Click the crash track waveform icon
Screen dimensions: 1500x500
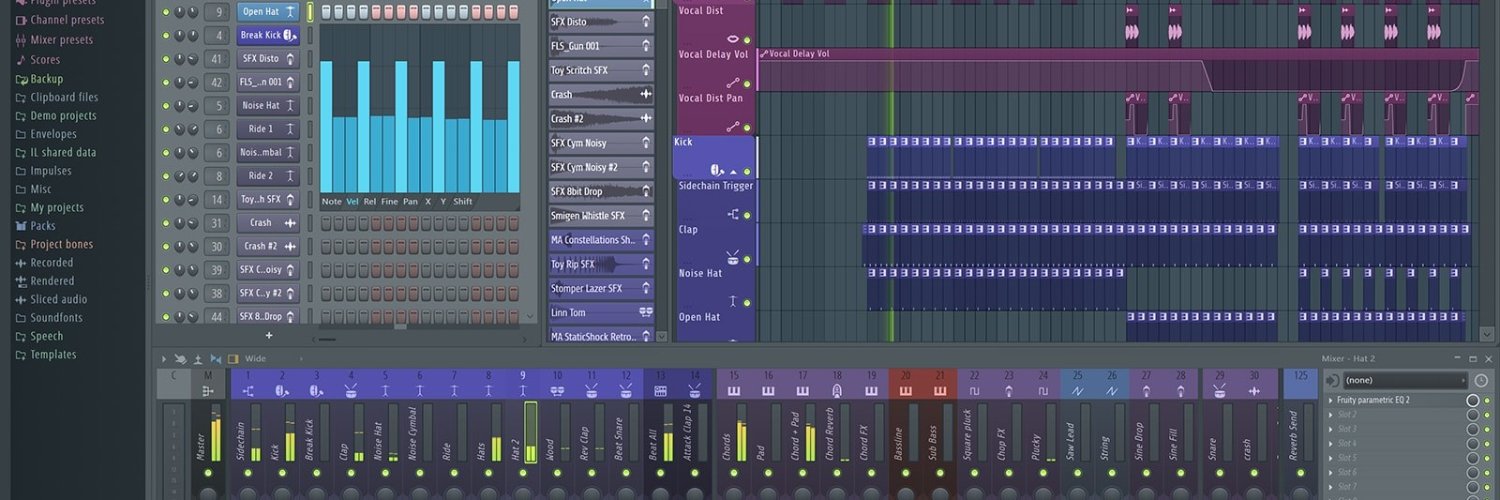1253,390
